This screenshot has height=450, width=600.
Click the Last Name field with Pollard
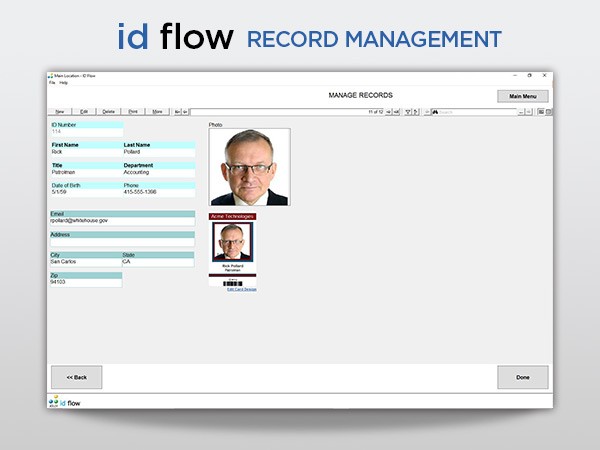point(159,152)
